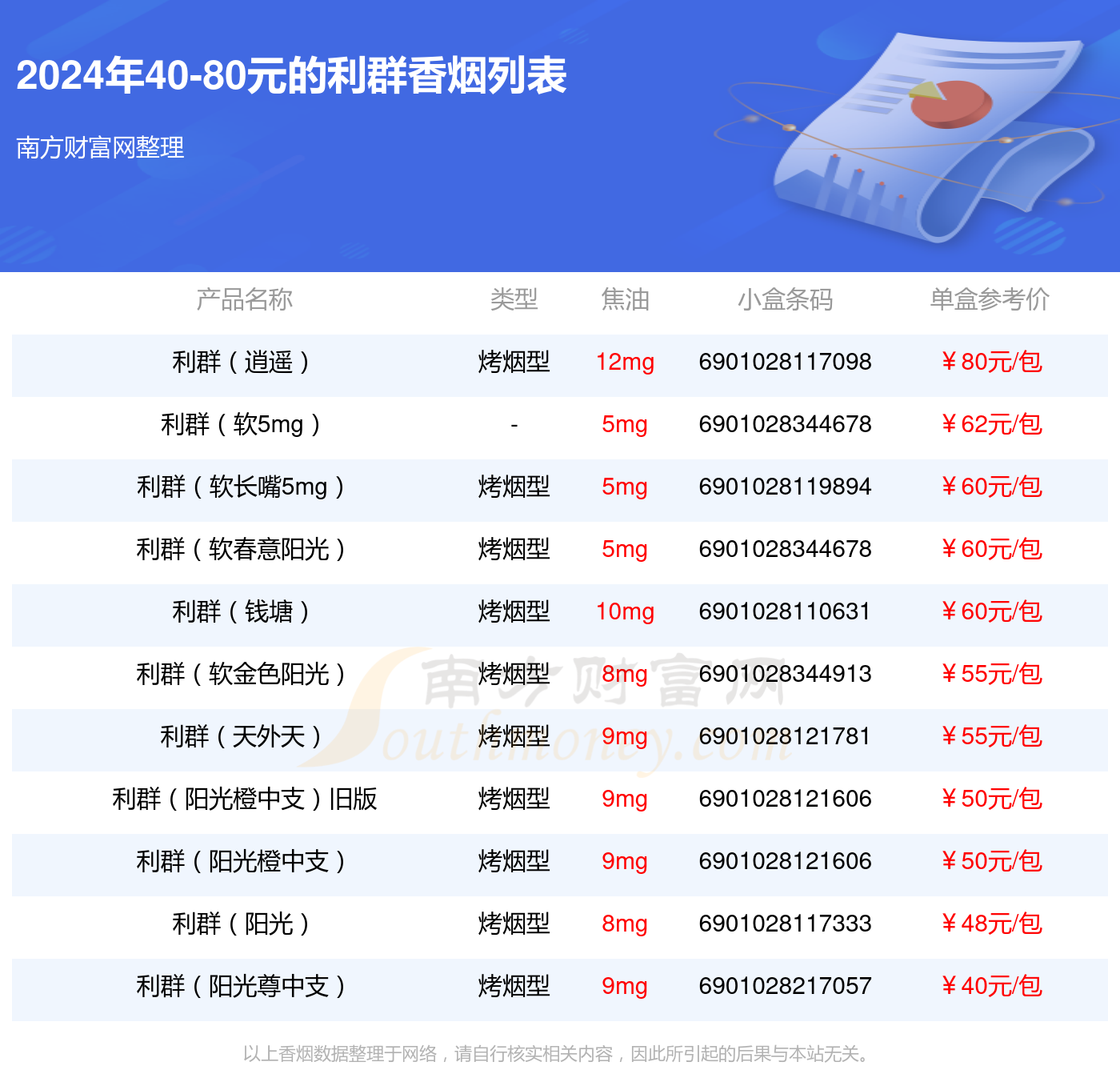This screenshot has height=1090, width=1120.
Task: Click barcode 6901028119894
Action: click(x=785, y=487)
